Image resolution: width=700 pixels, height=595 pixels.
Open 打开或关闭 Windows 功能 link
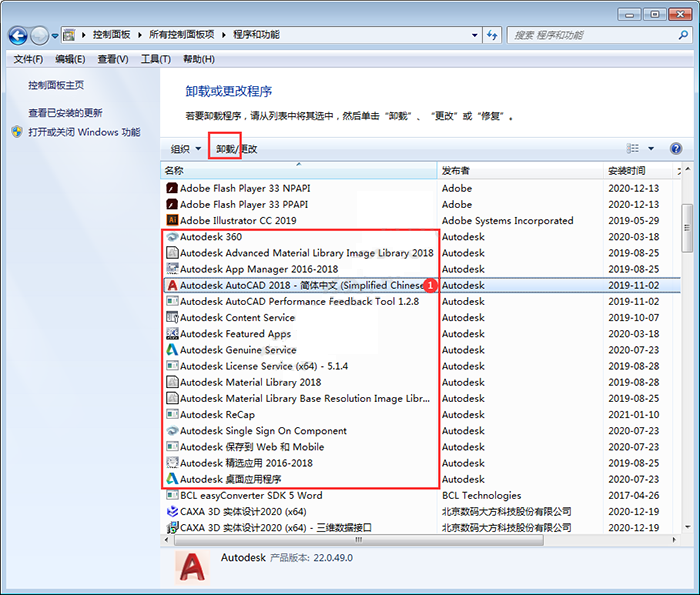84,132
